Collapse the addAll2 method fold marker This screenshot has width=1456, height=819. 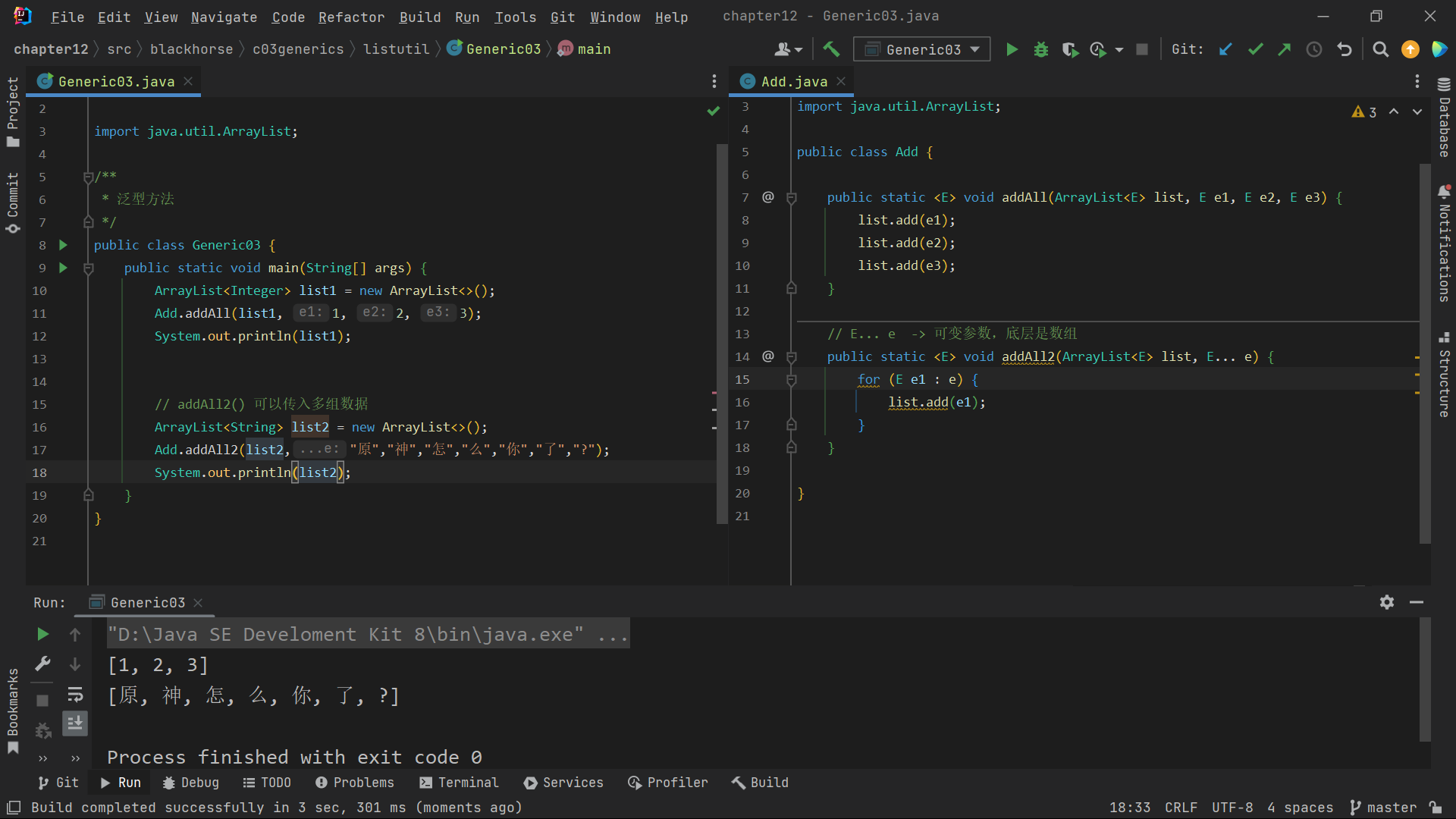791,356
